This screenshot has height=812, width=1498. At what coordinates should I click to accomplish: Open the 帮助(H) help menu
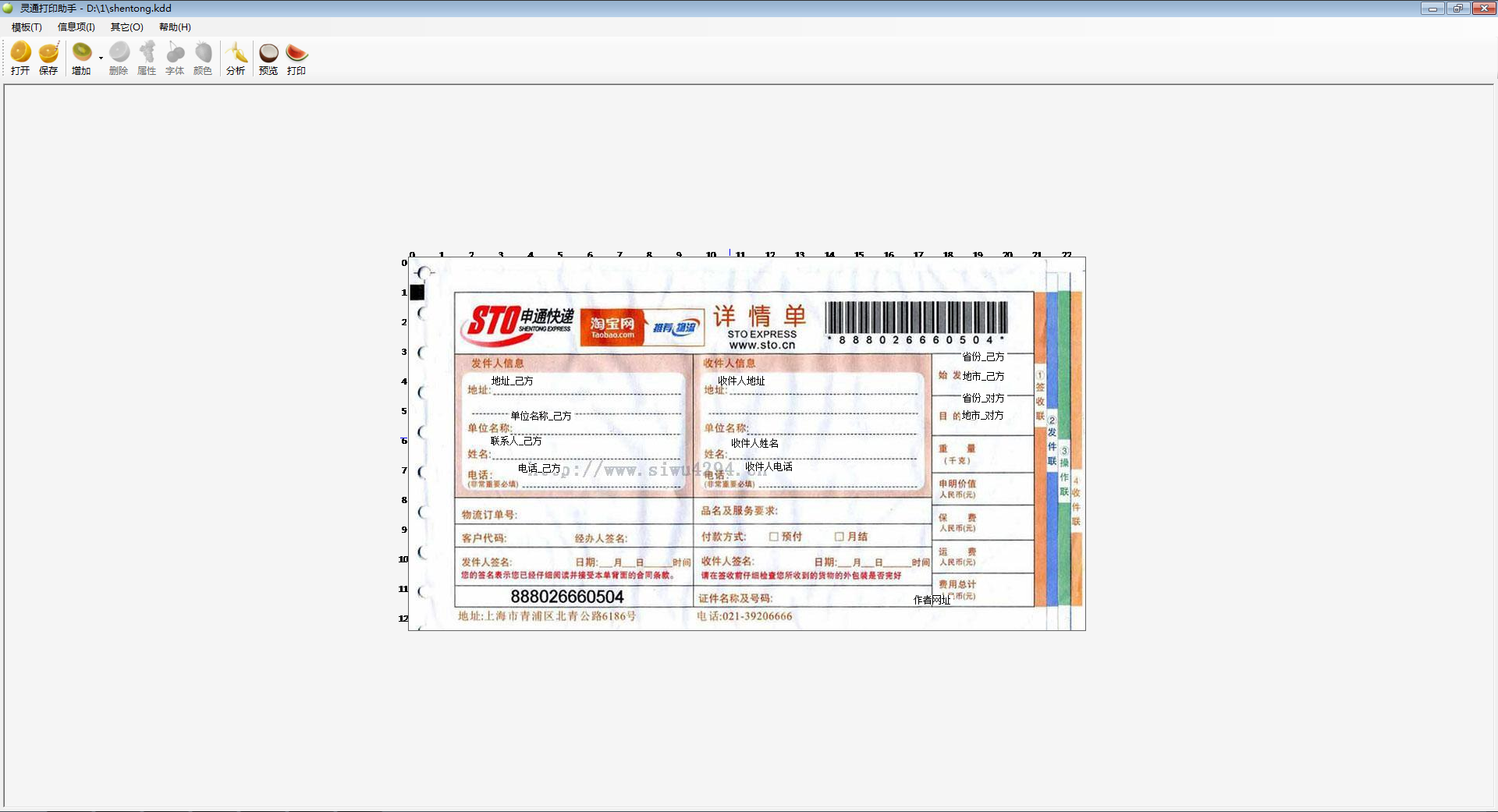pyautogui.click(x=175, y=27)
